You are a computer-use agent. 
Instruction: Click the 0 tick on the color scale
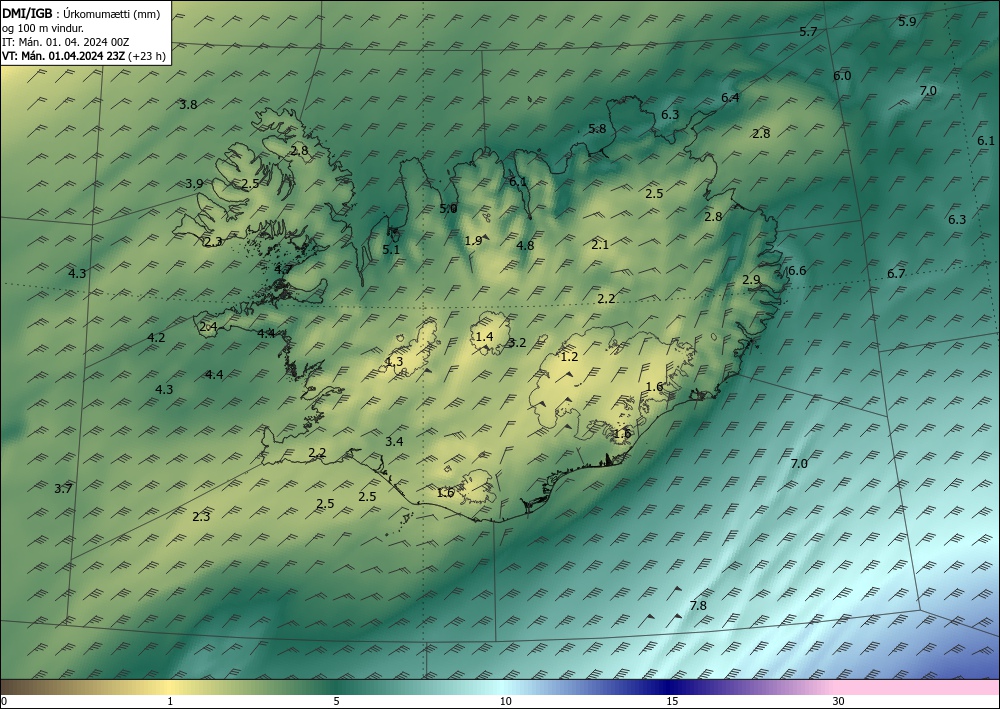coord(4,702)
